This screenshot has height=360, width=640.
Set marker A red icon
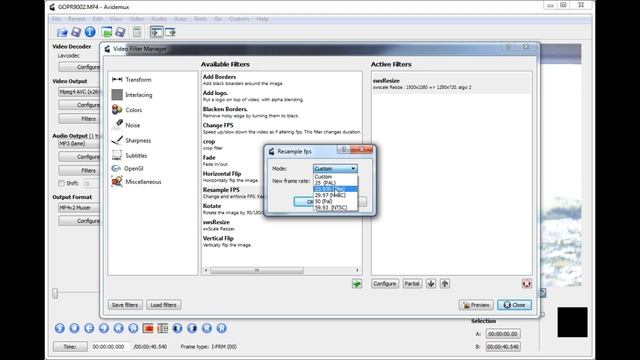148,328
